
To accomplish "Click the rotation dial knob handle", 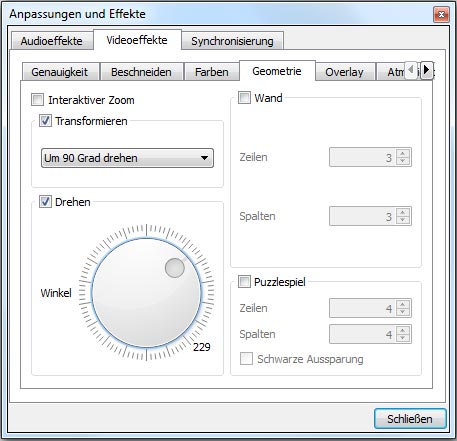I will (175, 268).
